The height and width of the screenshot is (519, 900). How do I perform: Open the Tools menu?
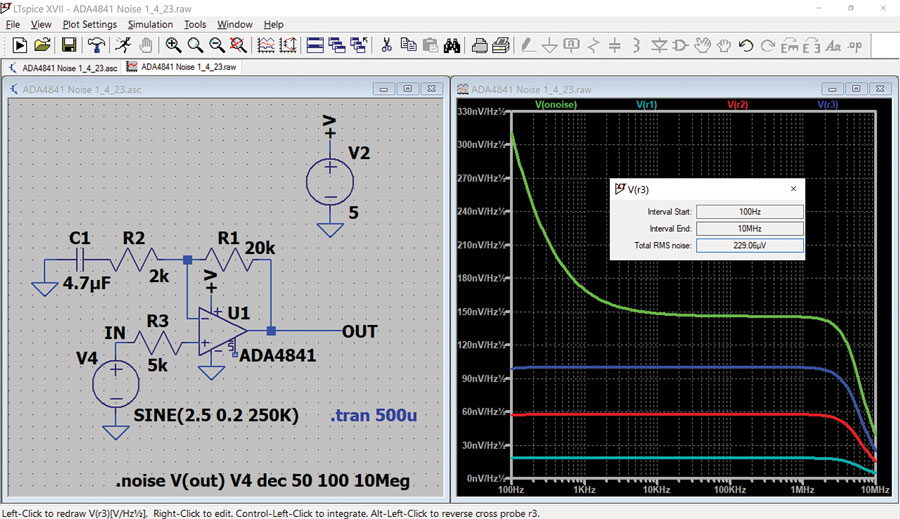pos(195,24)
